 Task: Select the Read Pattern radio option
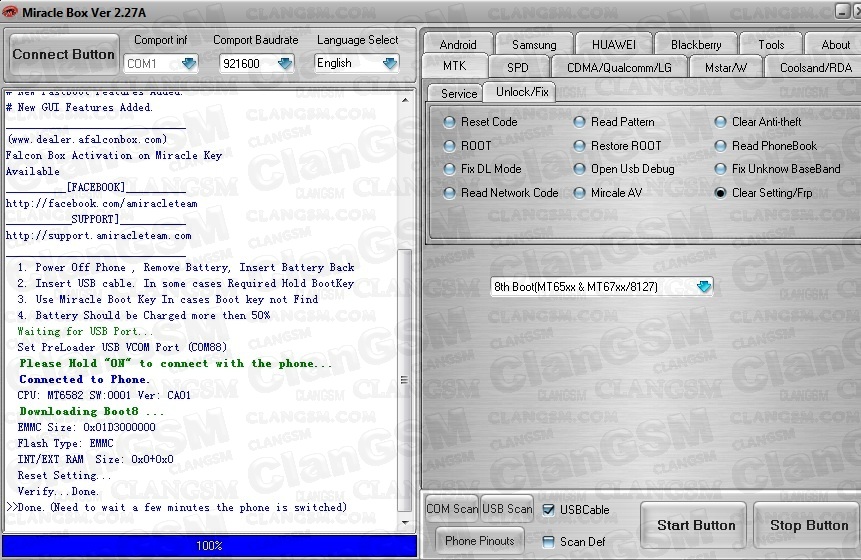(579, 122)
